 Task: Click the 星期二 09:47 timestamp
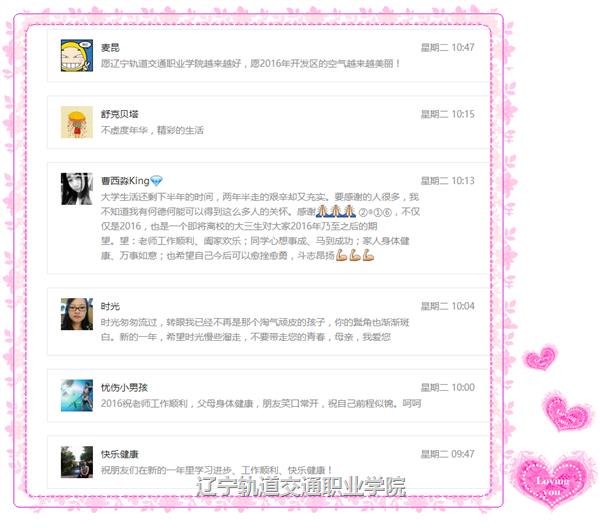click(x=447, y=454)
